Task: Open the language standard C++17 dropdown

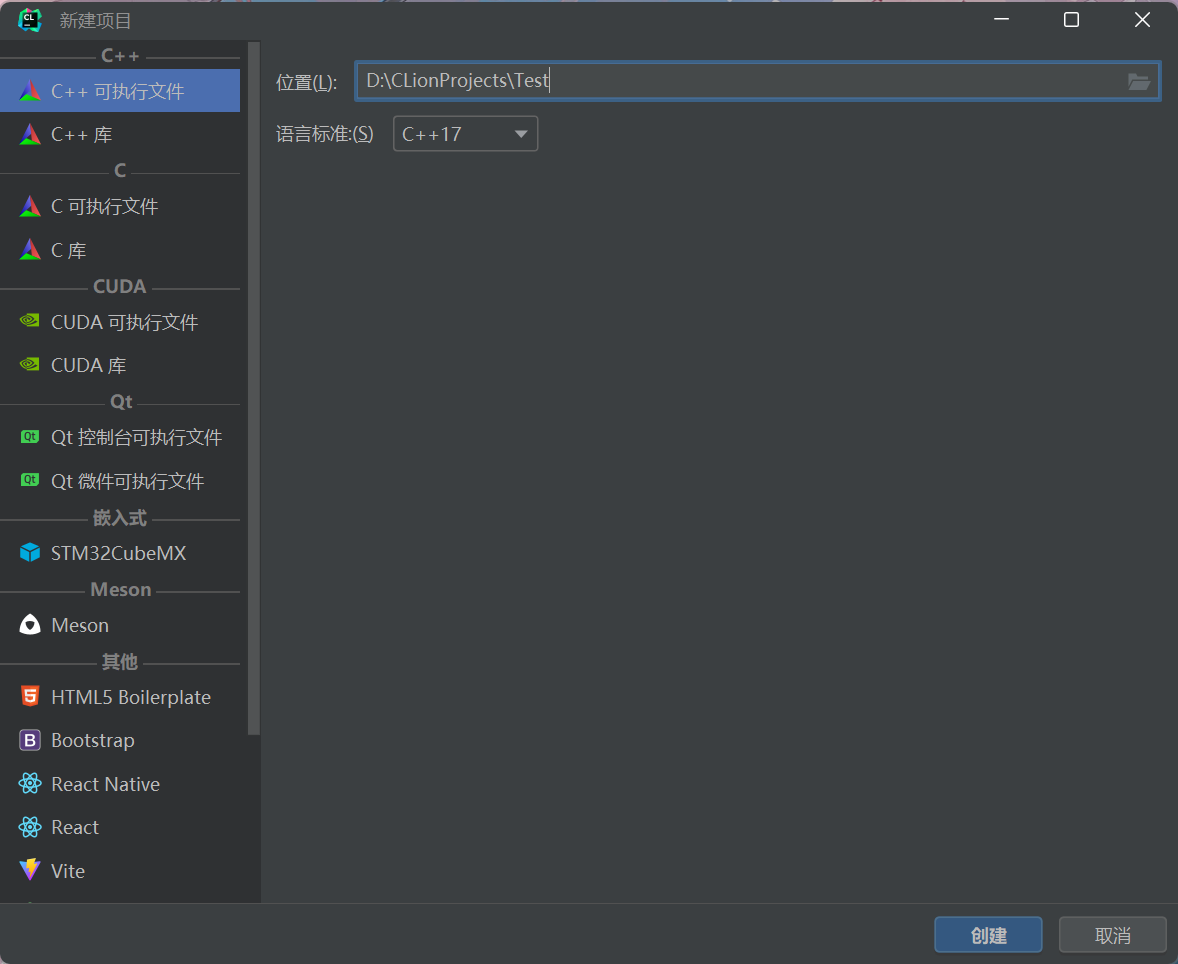Action: (x=465, y=134)
